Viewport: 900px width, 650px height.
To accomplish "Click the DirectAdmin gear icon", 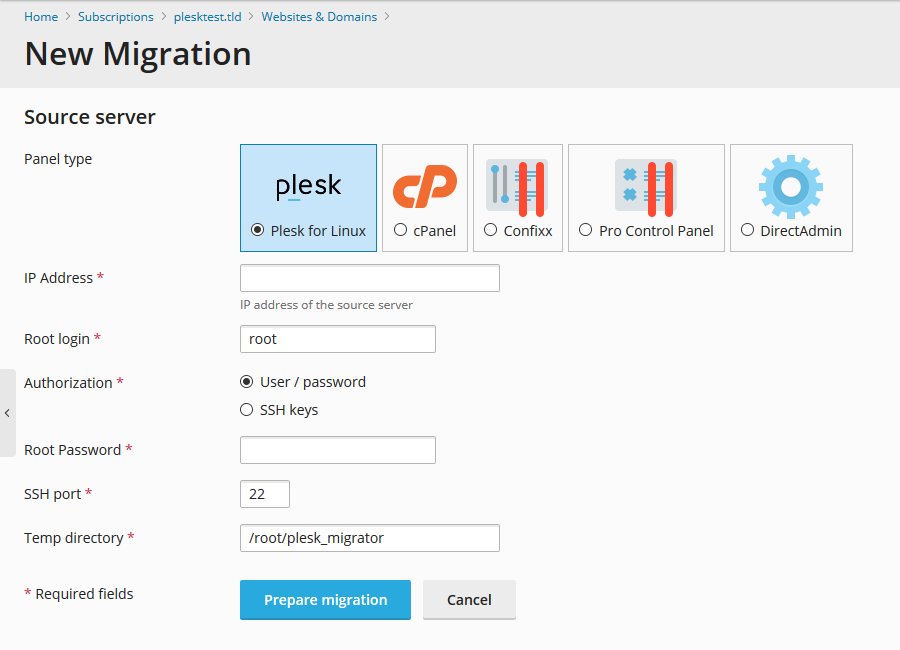I will (x=790, y=187).
